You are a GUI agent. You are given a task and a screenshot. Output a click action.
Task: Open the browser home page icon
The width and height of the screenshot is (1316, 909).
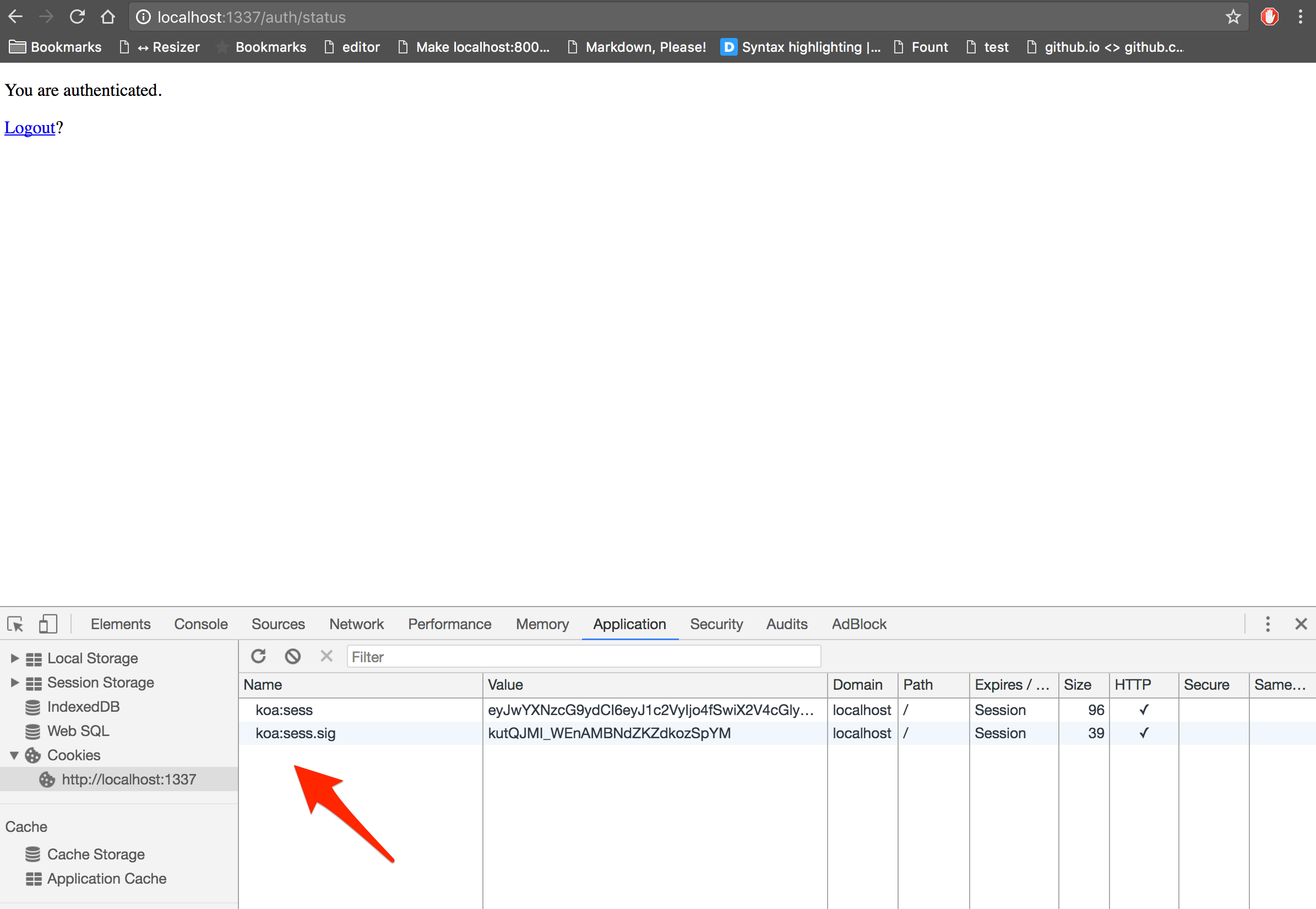[x=107, y=17]
